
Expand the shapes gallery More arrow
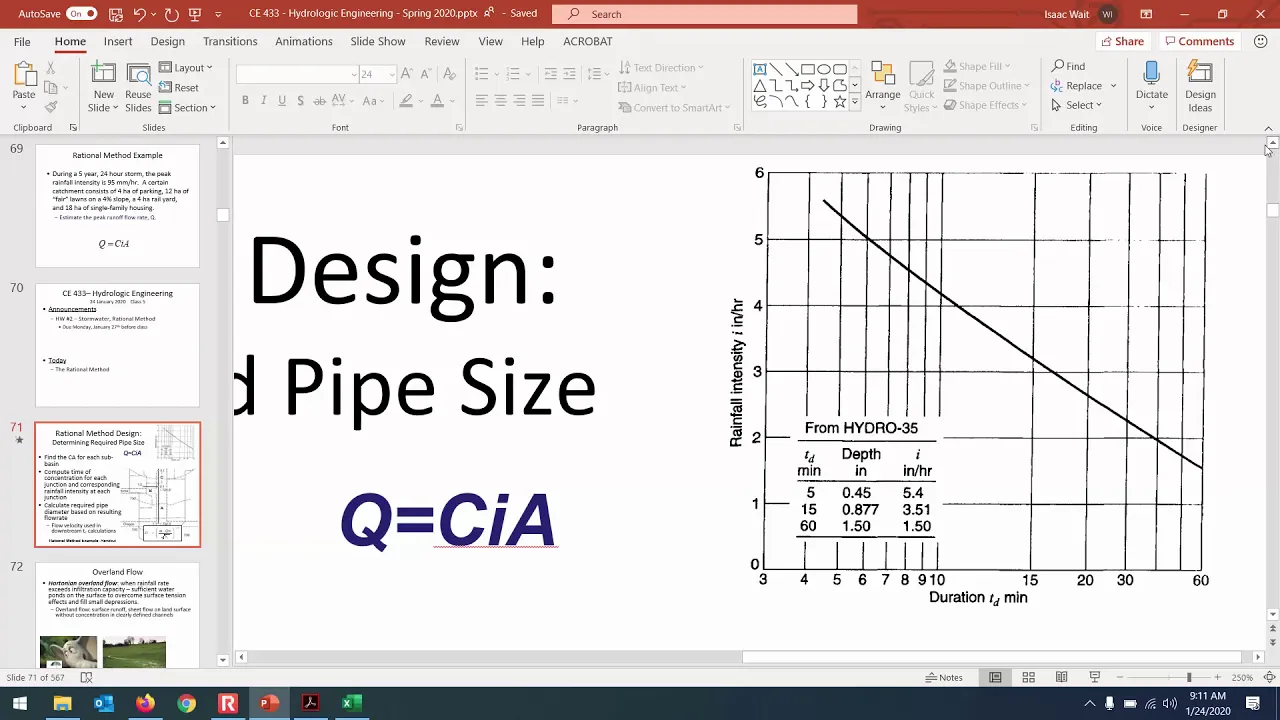pyautogui.click(x=855, y=102)
